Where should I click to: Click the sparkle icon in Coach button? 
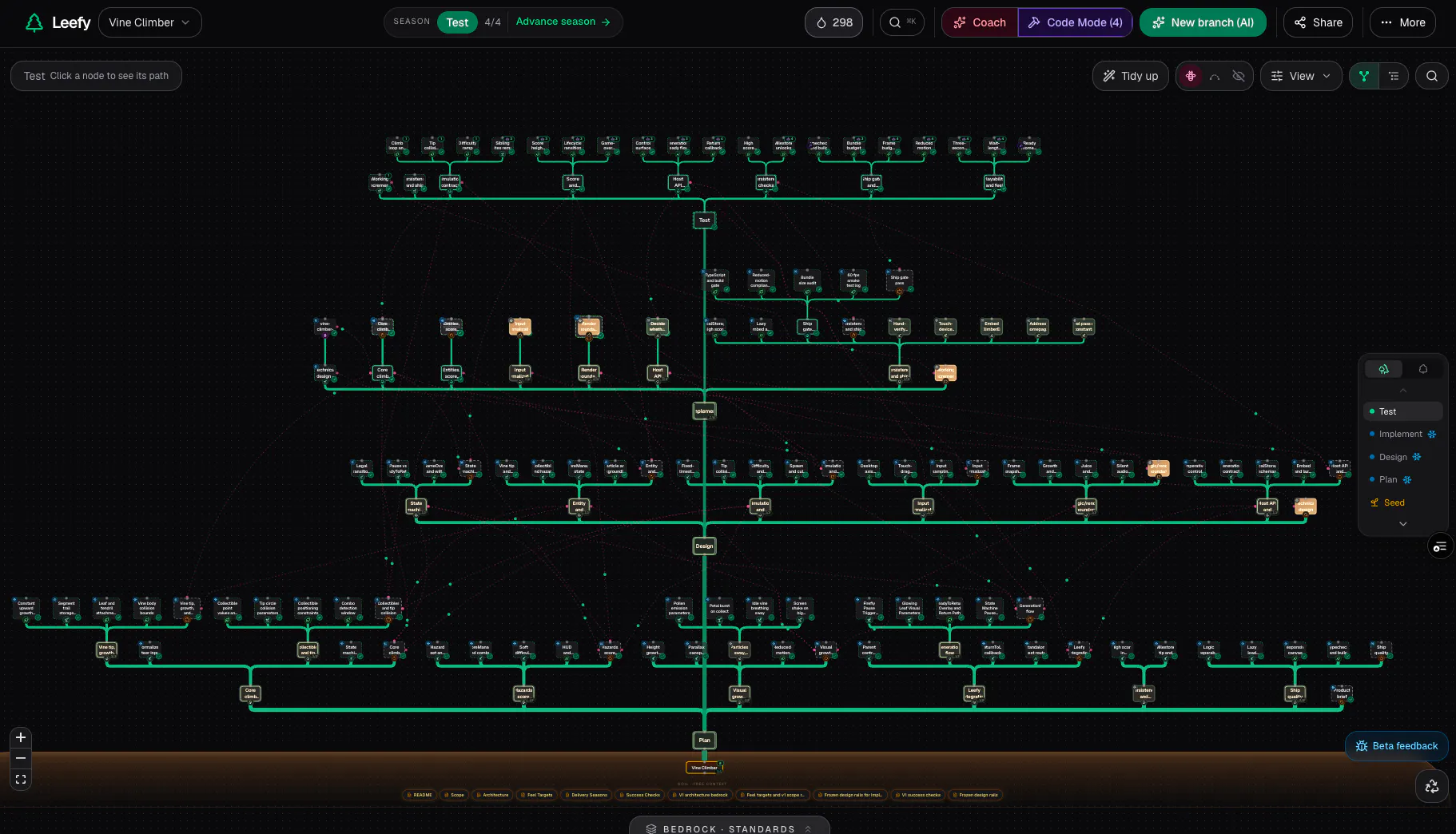[x=960, y=22]
